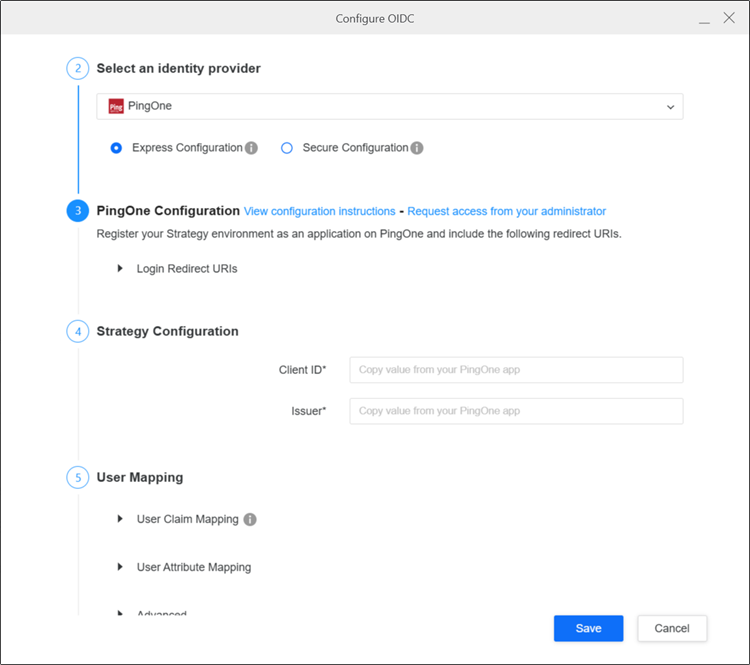The image size is (750, 665).
Task: Click the User Claim Mapping info icon
Action: point(250,520)
